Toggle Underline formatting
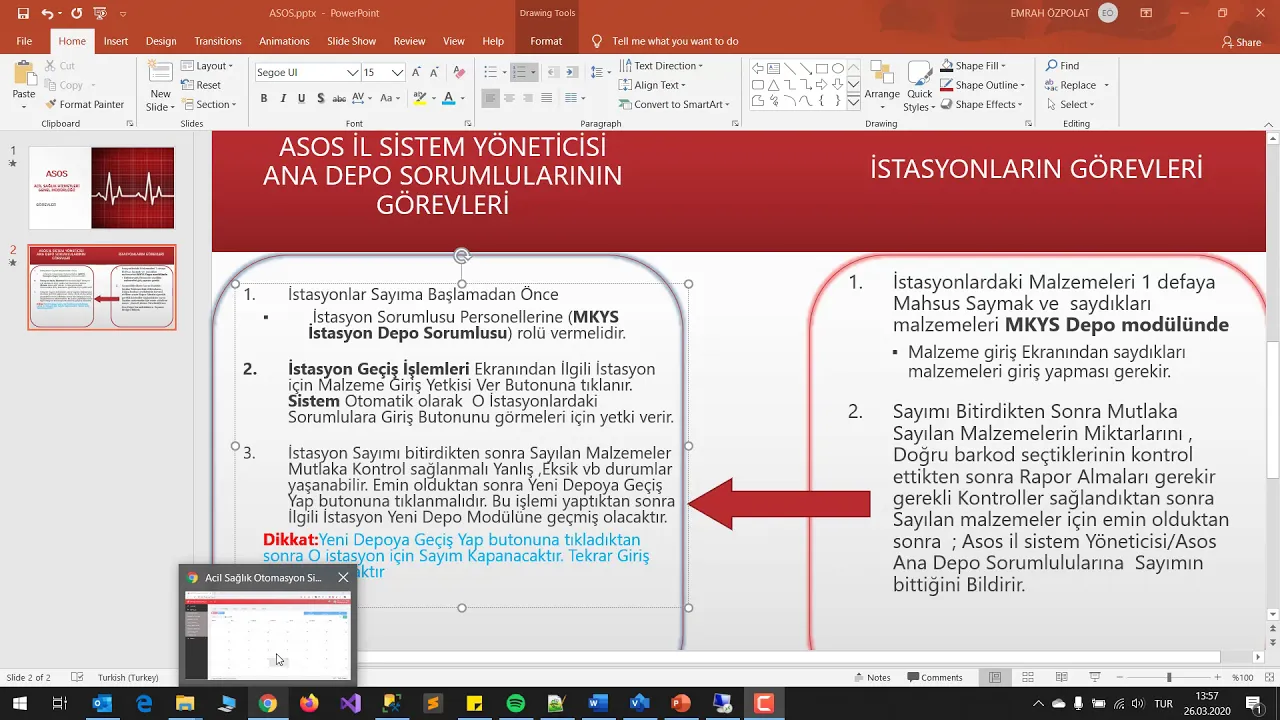 (301, 98)
